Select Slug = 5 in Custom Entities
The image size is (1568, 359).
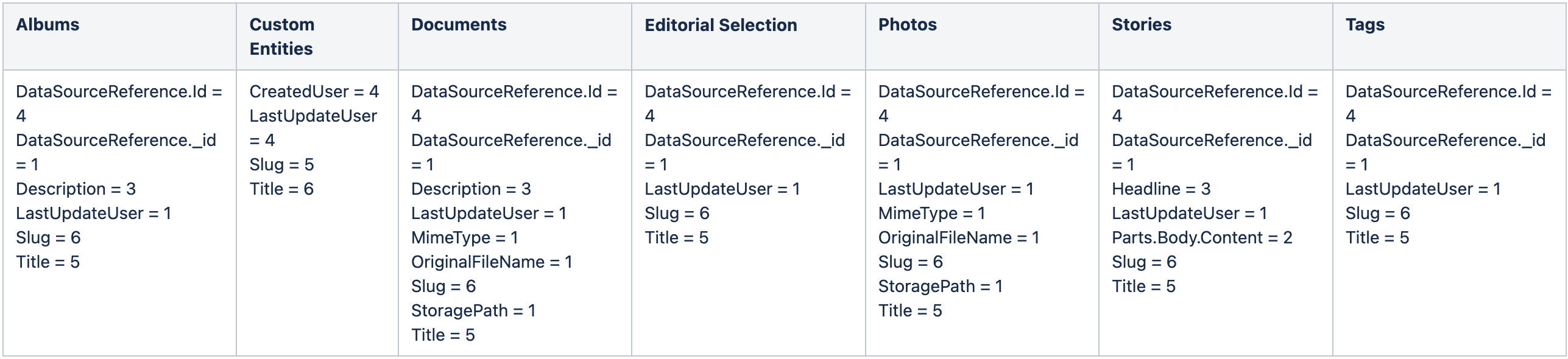[x=281, y=164]
